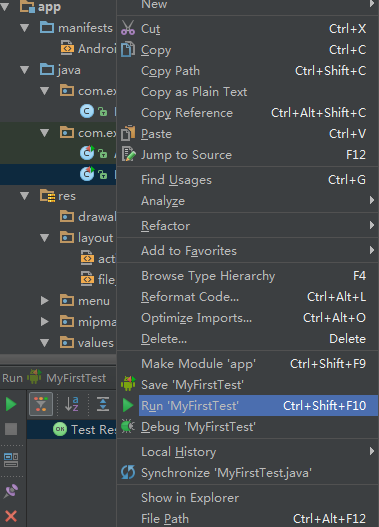Pin the Run tab with the pin icon
Image resolution: width=379 pixels, height=527 pixels.
point(11,491)
